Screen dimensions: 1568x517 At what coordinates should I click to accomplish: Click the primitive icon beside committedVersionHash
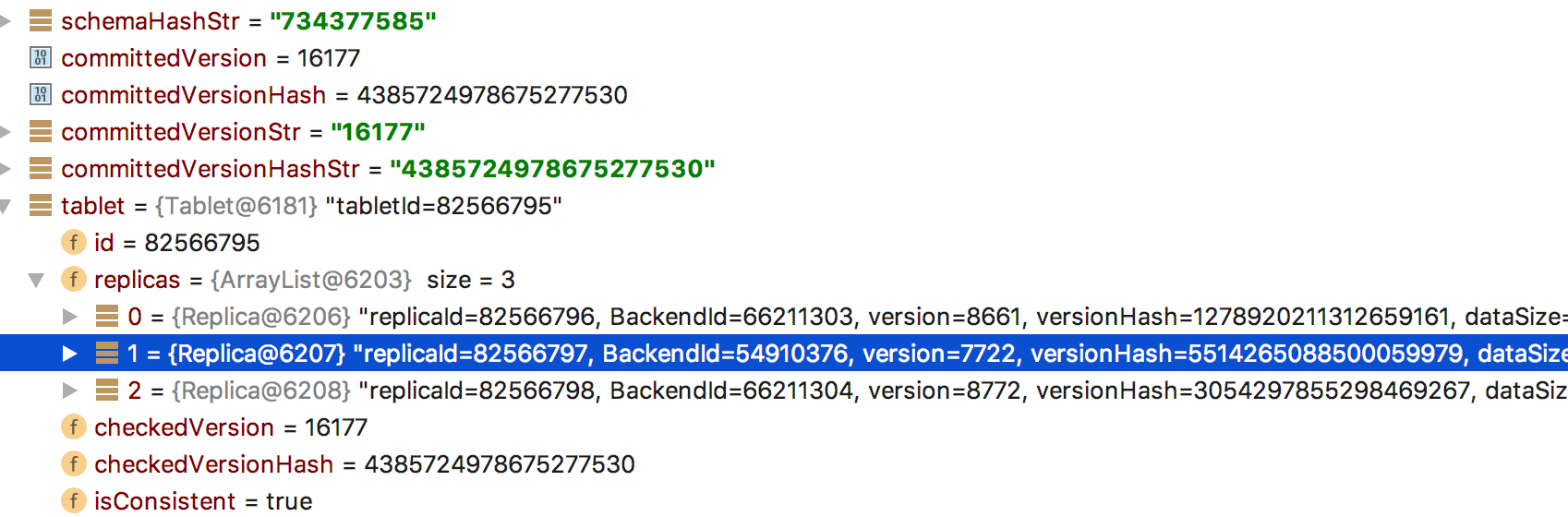point(41,94)
